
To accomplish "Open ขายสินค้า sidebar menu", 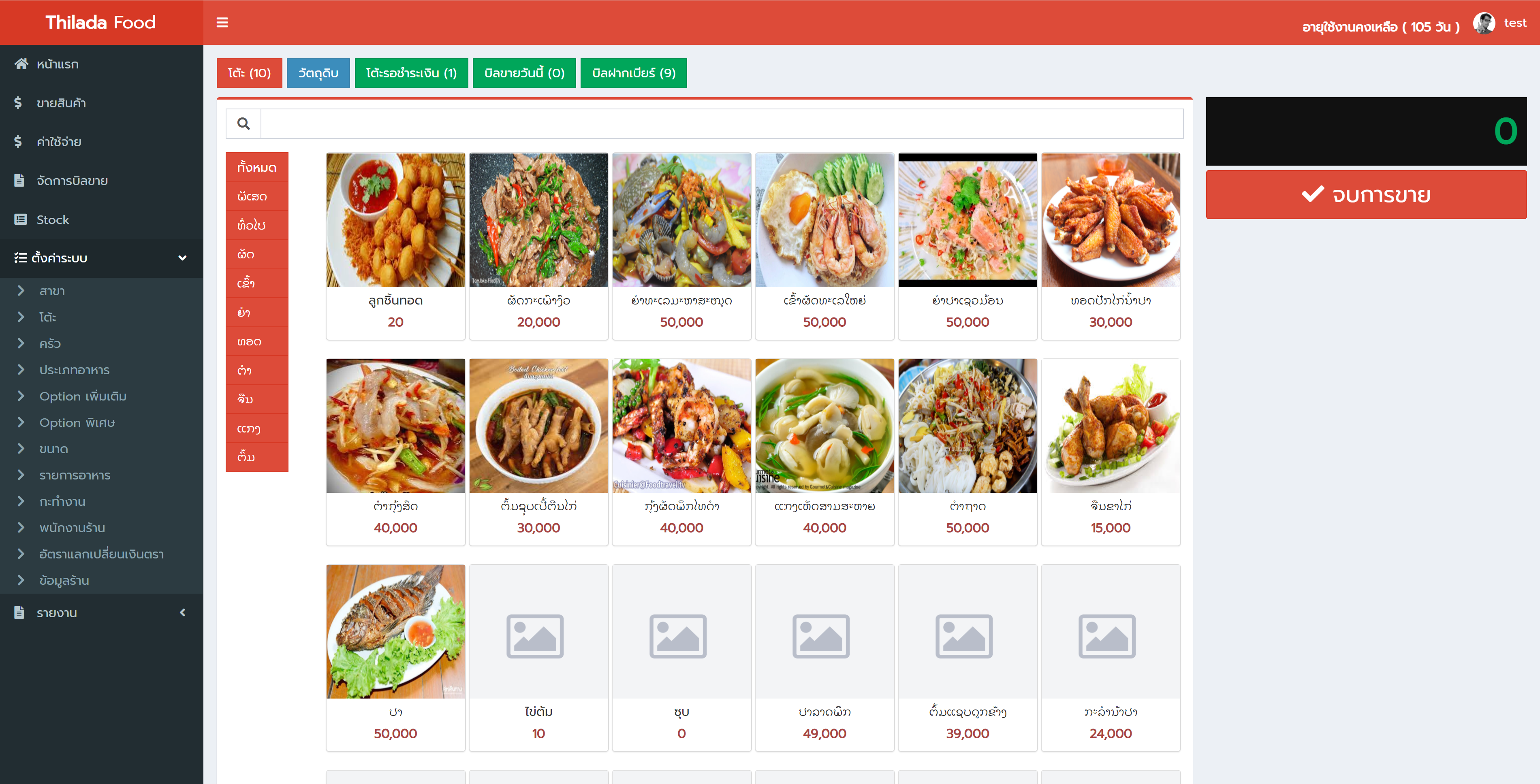I will [x=102, y=103].
